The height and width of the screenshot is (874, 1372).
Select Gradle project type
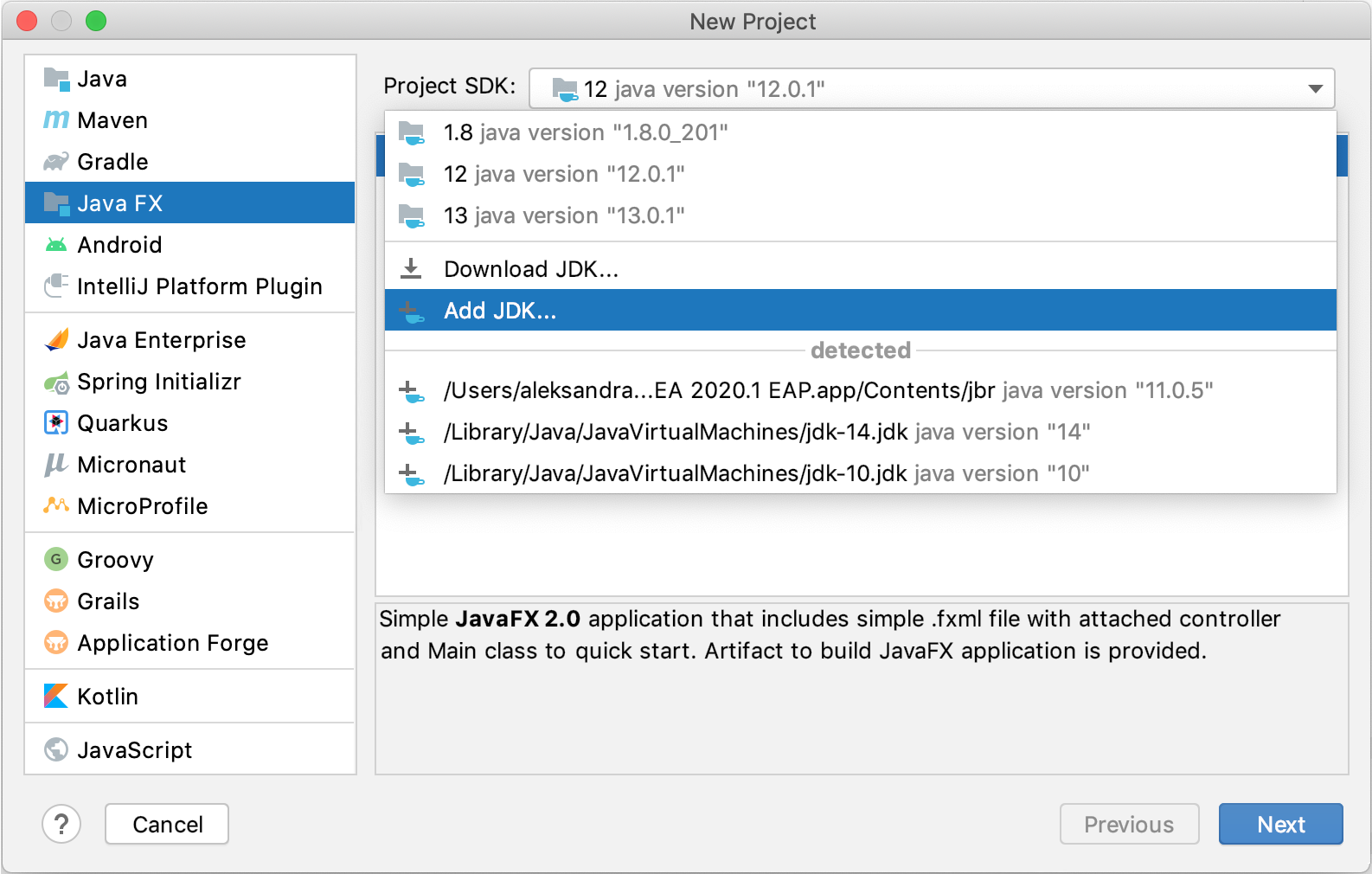(x=190, y=161)
